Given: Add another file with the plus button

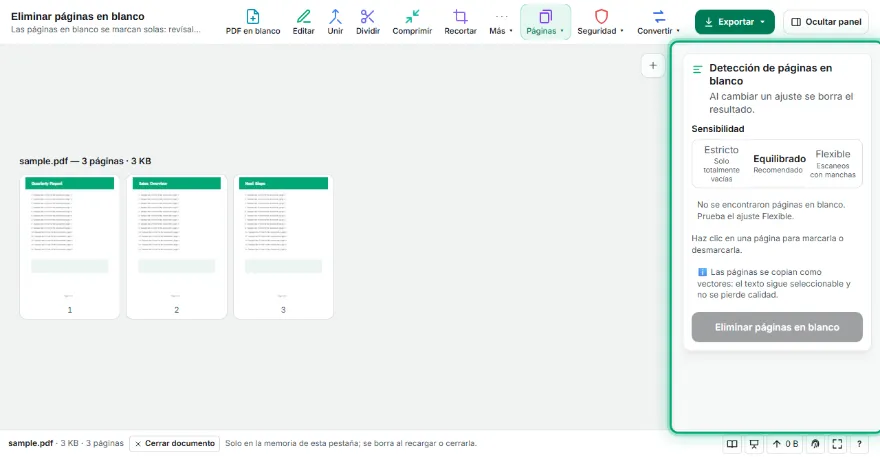Looking at the screenshot, I should pyautogui.click(x=653, y=66).
